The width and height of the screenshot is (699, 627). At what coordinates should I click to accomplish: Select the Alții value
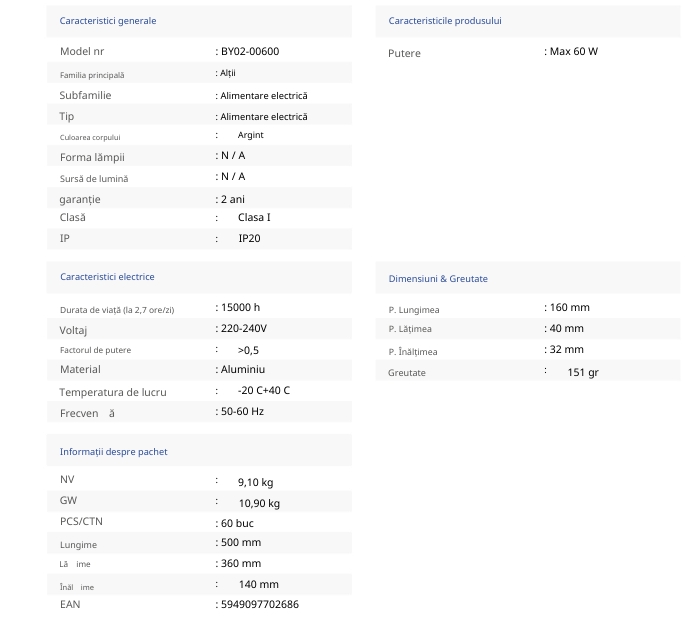click(228, 73)
